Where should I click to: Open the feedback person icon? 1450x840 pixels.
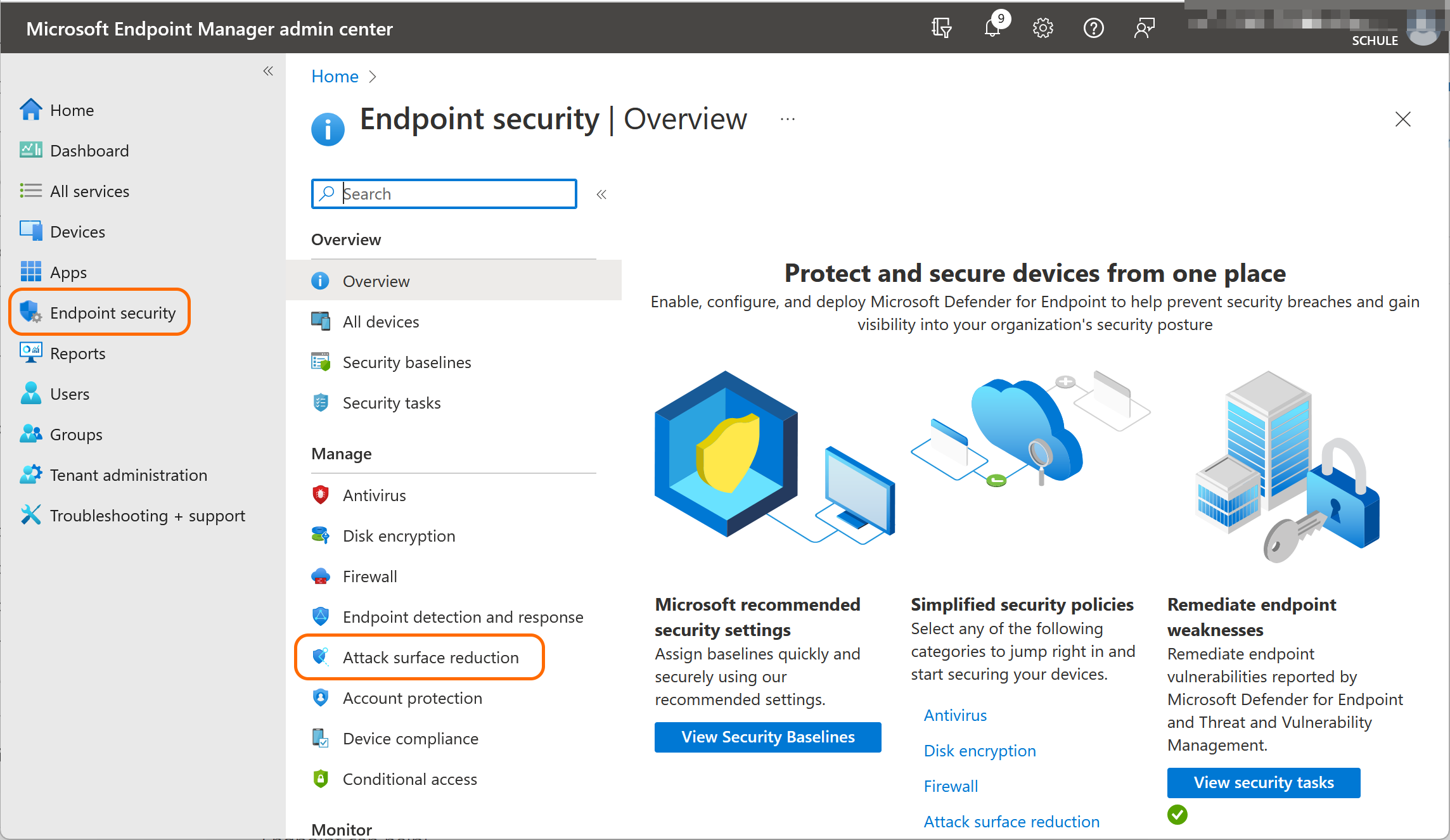point(1144,29)
